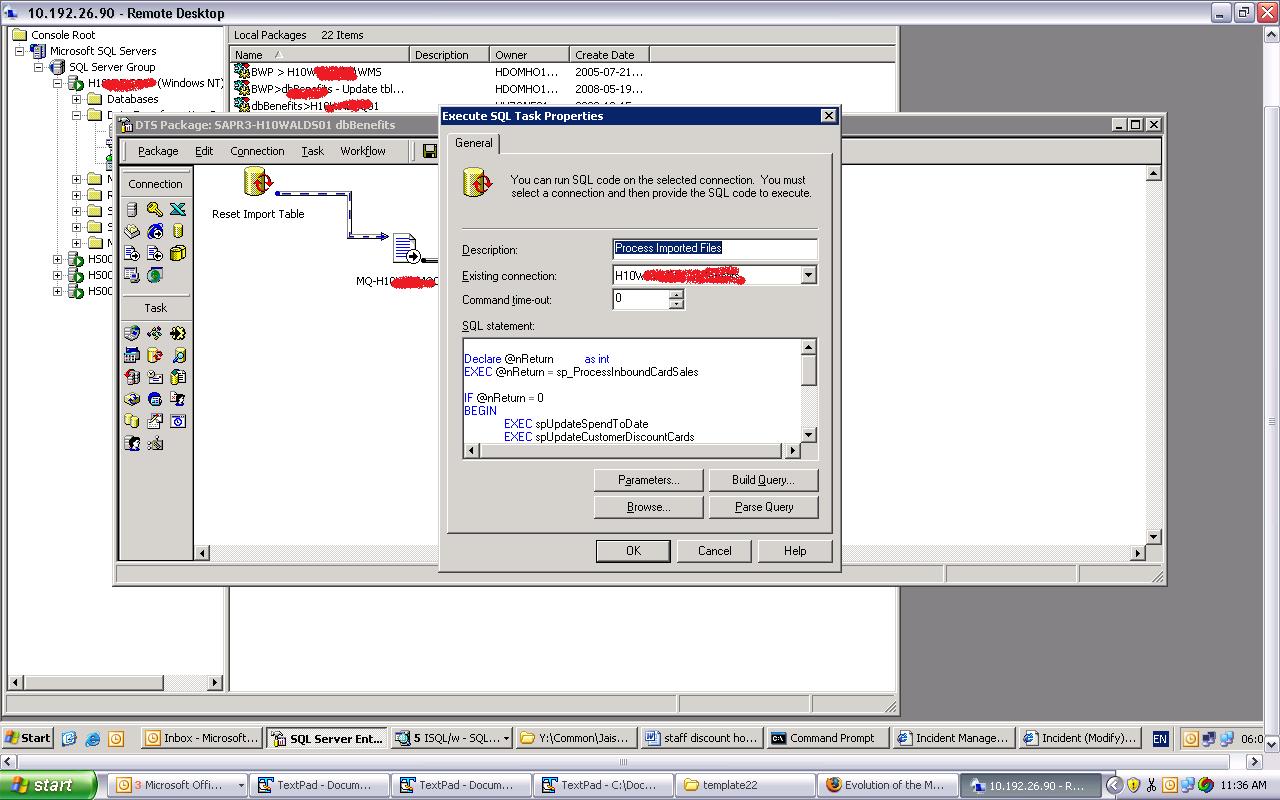The image size is (1280, 800).
Task: Open the Package menu
Action: pyautogui.click(x=158, y=151)
